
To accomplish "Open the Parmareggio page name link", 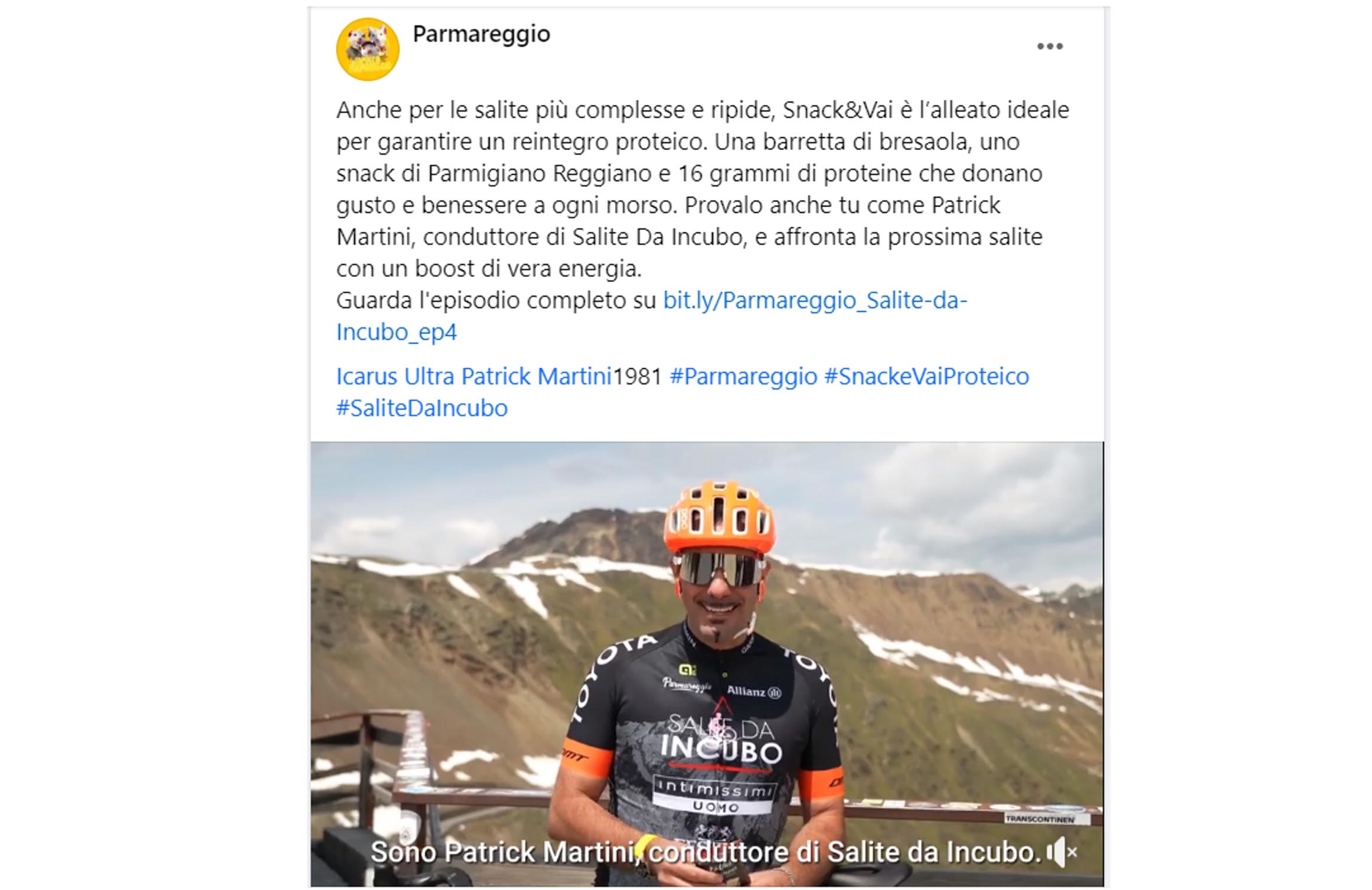I will tap(481, 34).
